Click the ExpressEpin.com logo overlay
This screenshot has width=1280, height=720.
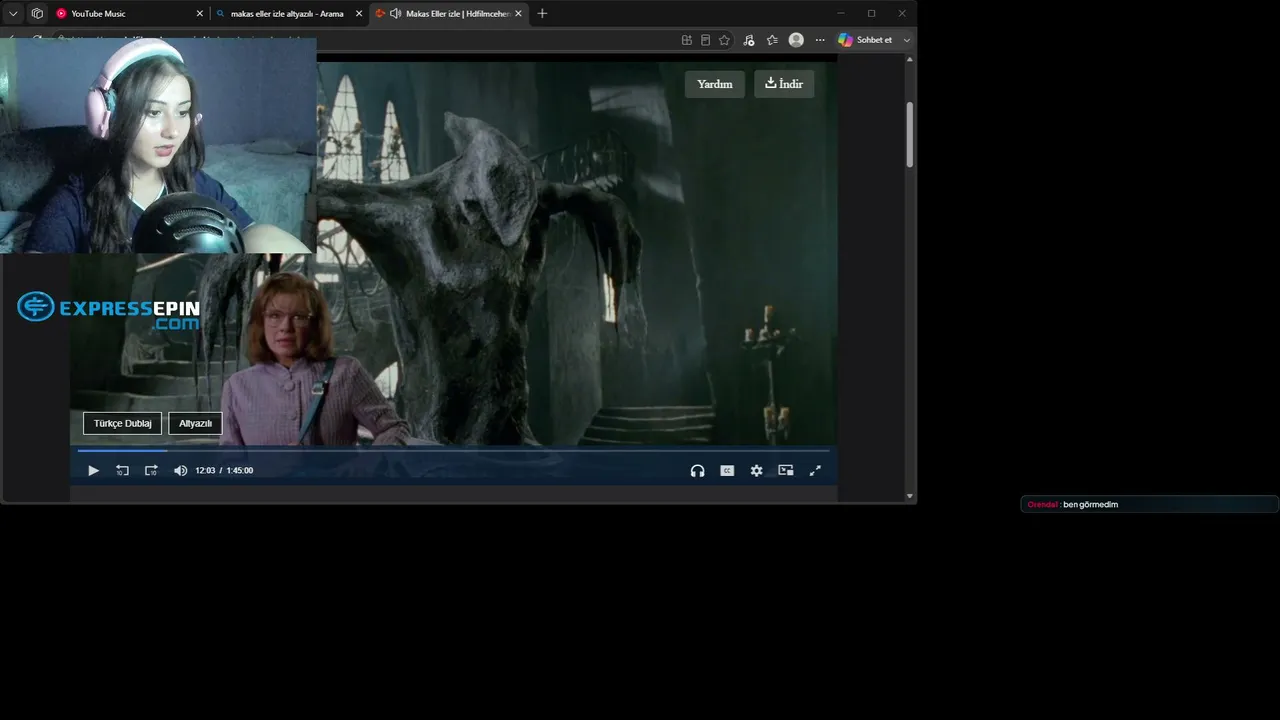[109, 310]
